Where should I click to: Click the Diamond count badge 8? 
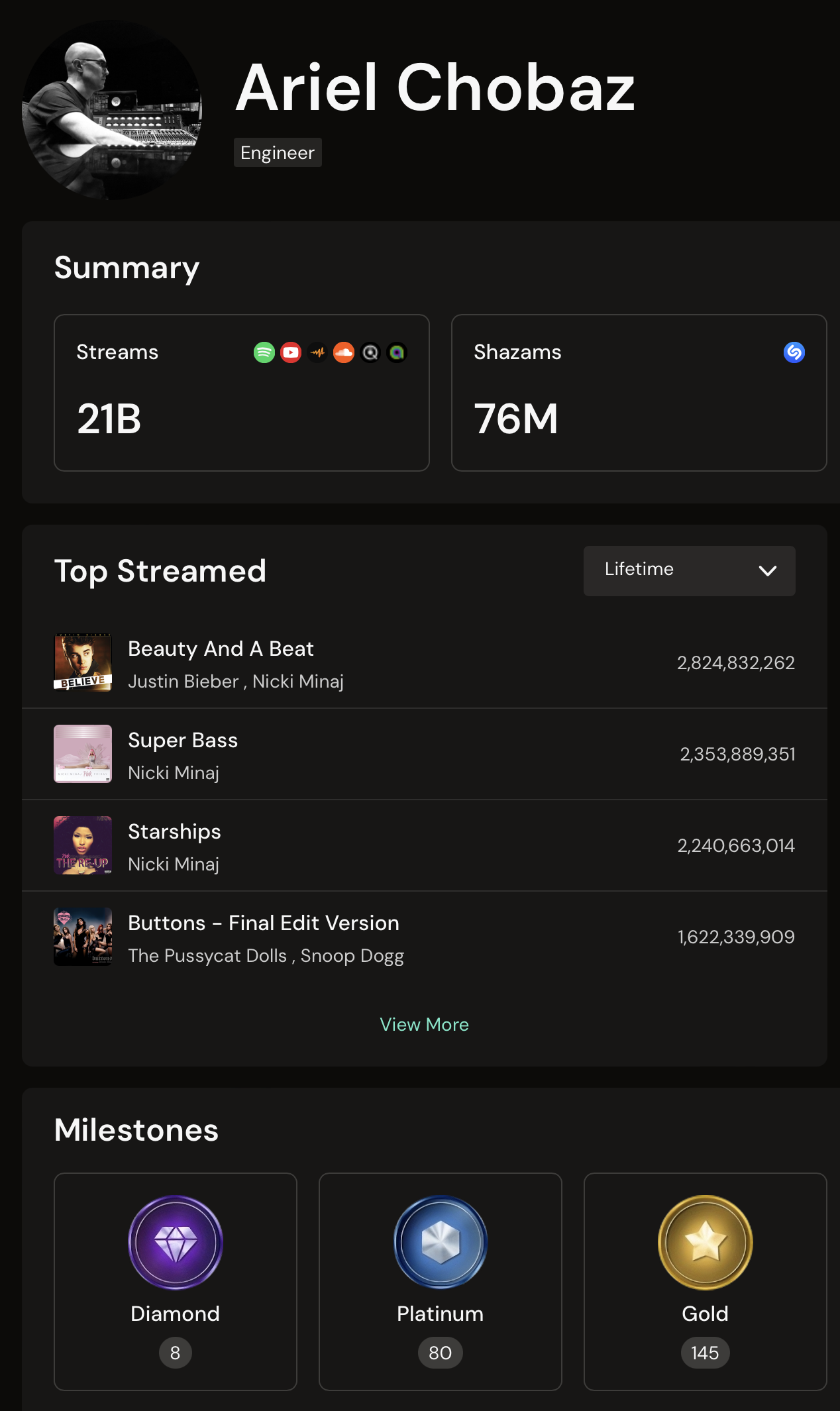(176, 1353)
